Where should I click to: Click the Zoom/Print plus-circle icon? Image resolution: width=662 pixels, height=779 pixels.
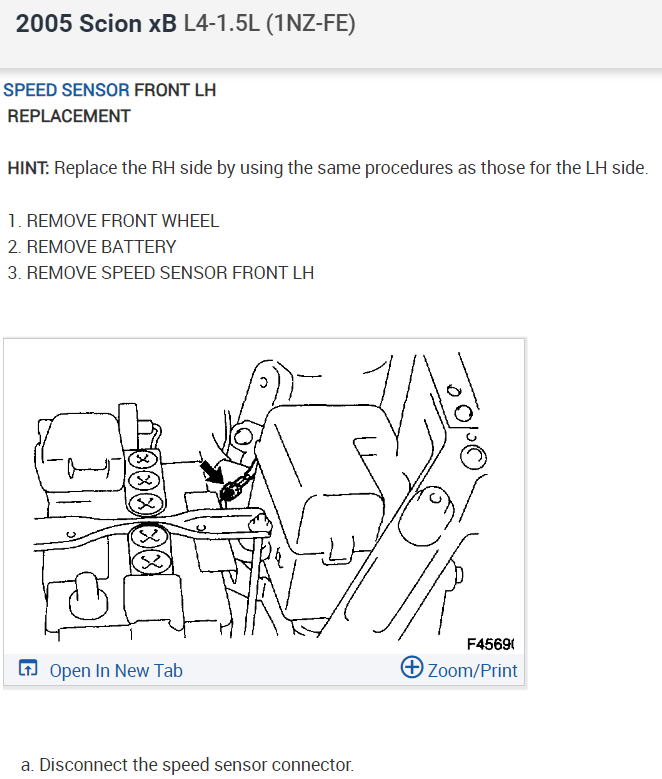(412, 667)
